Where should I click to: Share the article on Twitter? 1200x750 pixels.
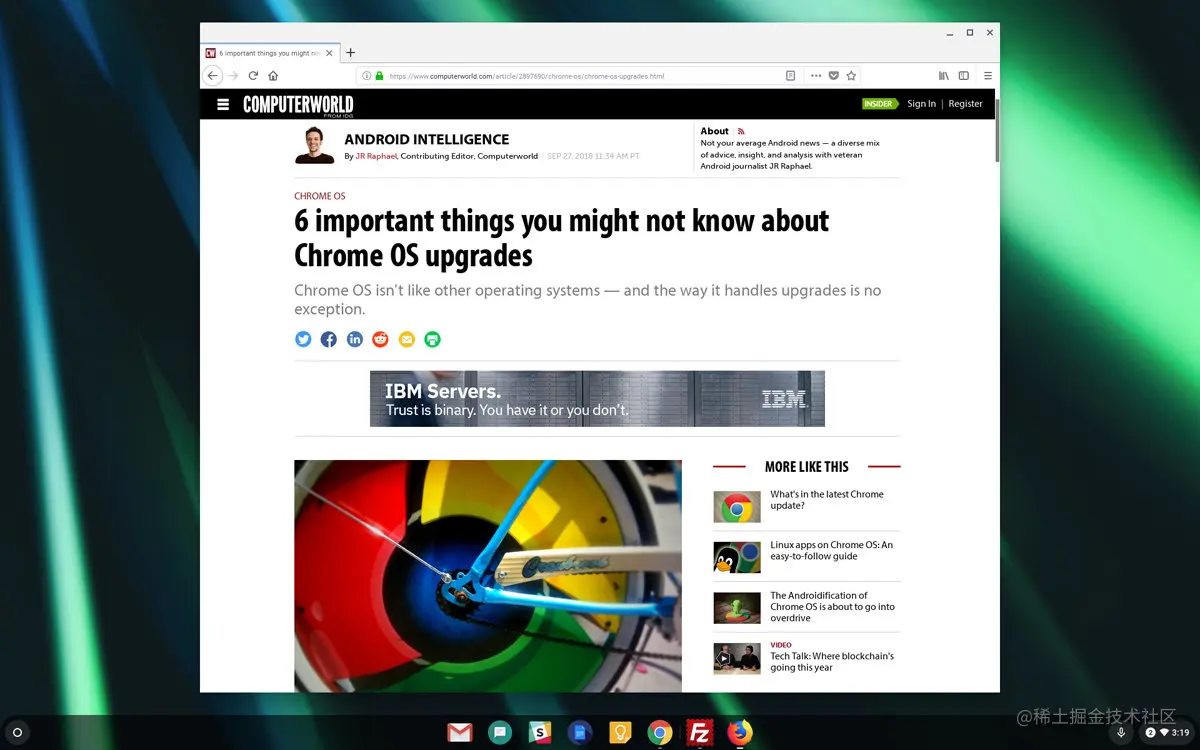pyautogui.click(x=303, y=339)
